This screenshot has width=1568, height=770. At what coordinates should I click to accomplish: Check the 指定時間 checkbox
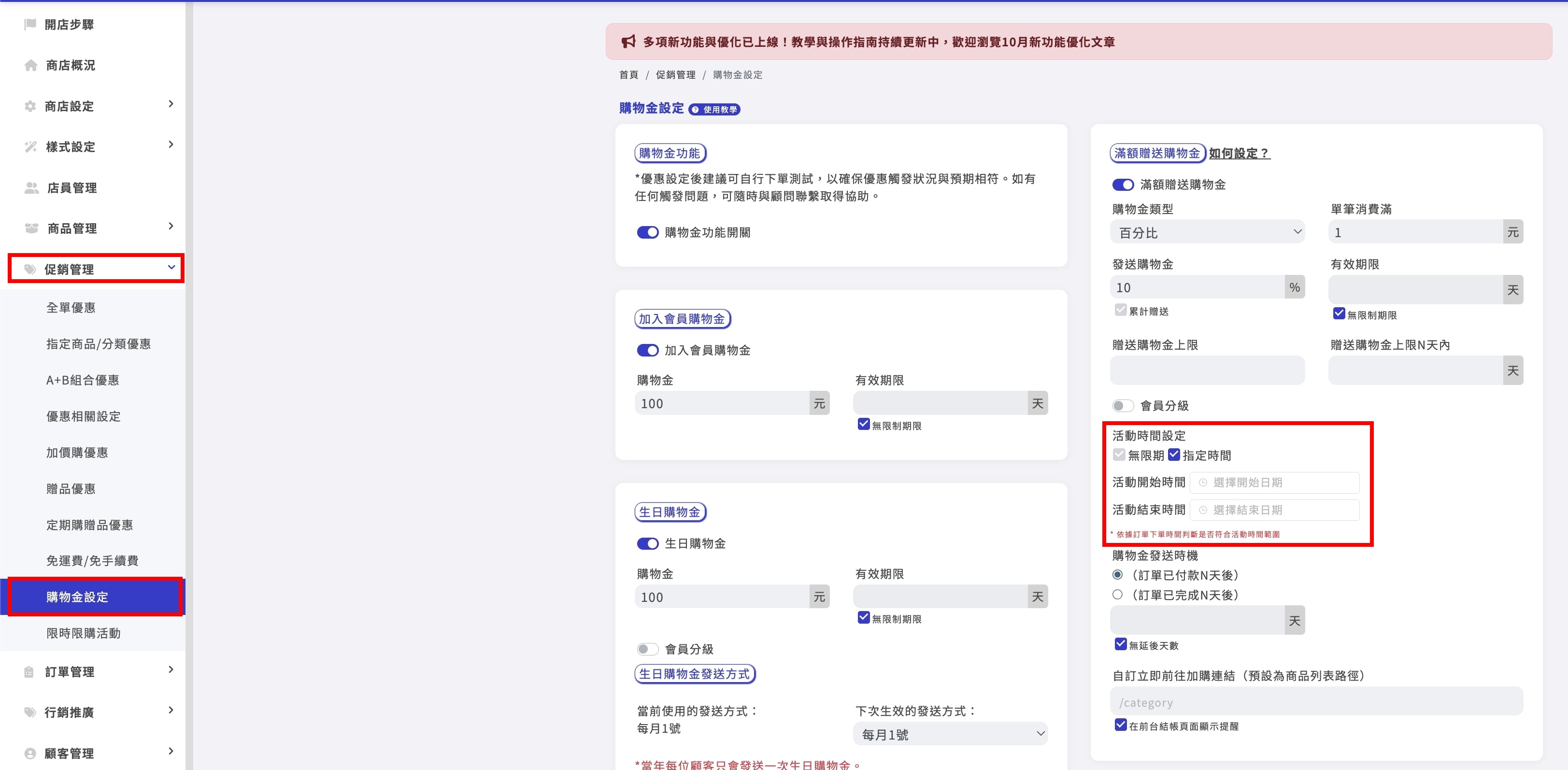(x=1174, y=455)
